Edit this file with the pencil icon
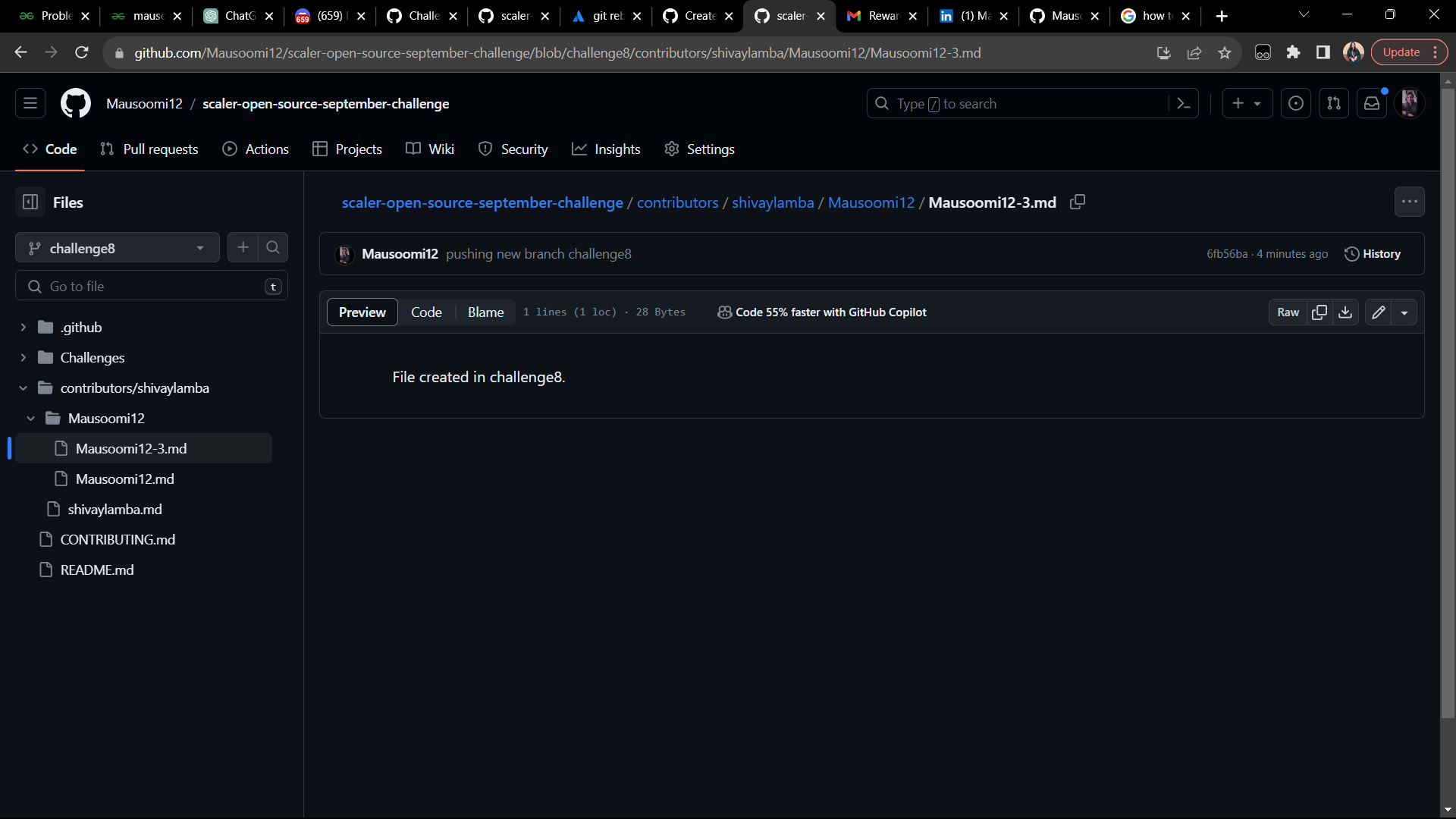The height and width of the screenshot is (819, 1456). coord(1379,312)
